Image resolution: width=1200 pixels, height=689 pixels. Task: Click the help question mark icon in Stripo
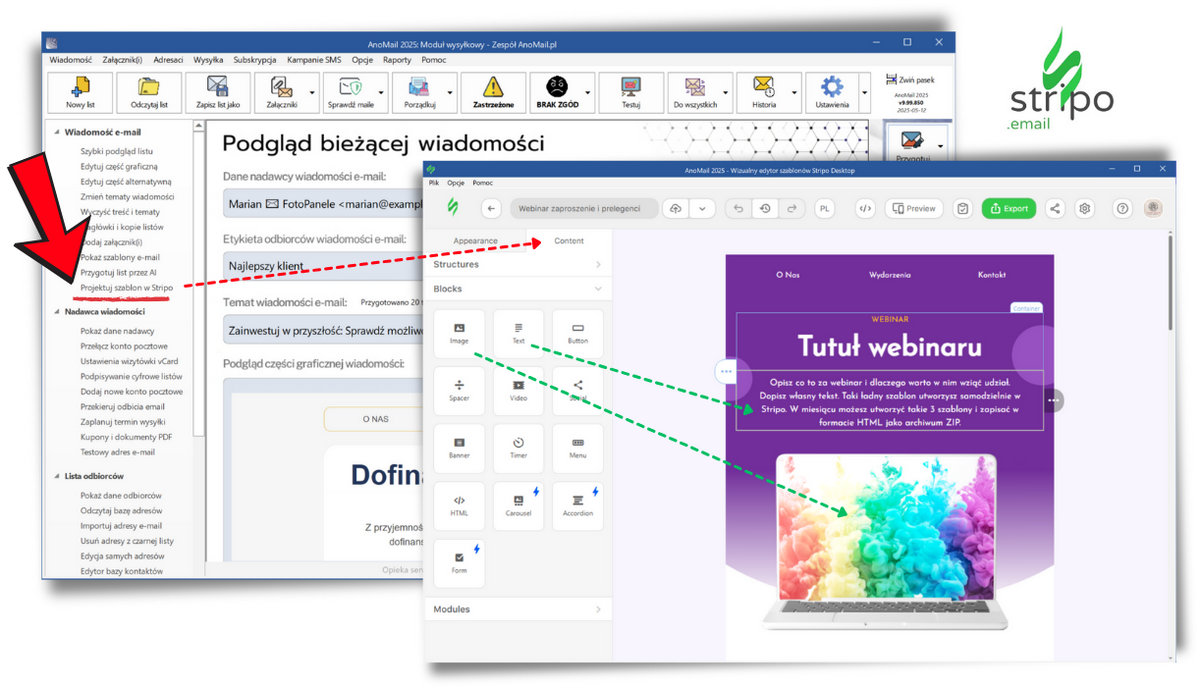tap(1122, 209)
